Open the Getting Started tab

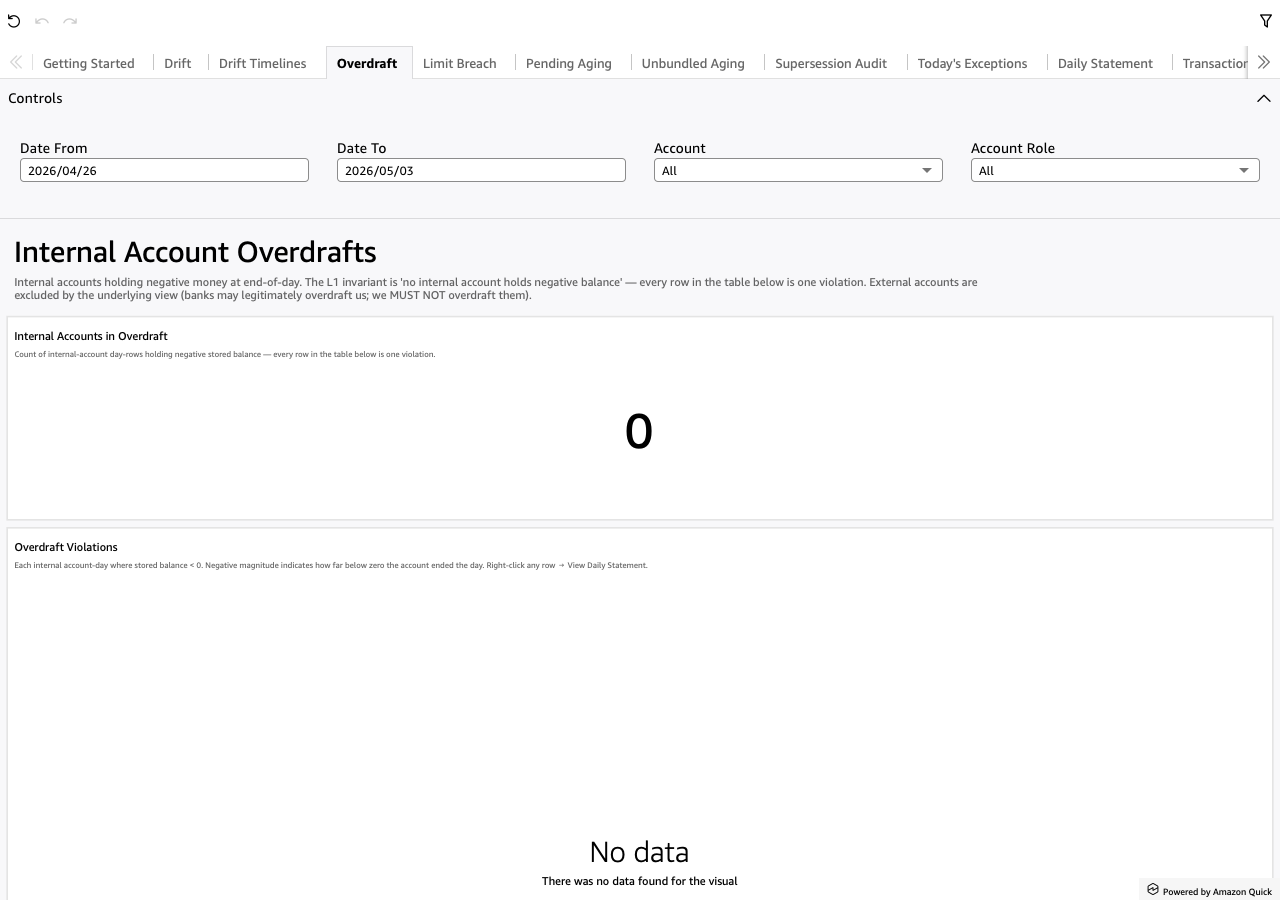[89, 63]
